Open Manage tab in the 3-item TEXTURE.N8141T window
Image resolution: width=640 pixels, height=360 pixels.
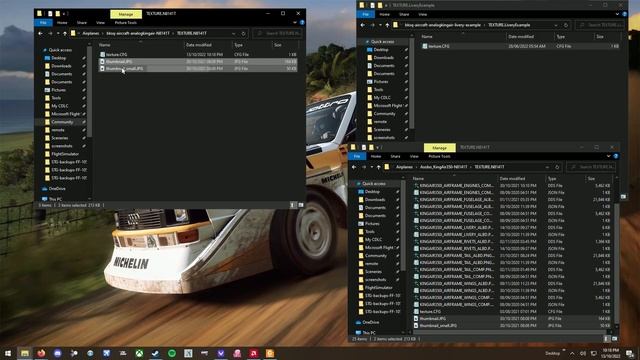click(x=126, y=14)
